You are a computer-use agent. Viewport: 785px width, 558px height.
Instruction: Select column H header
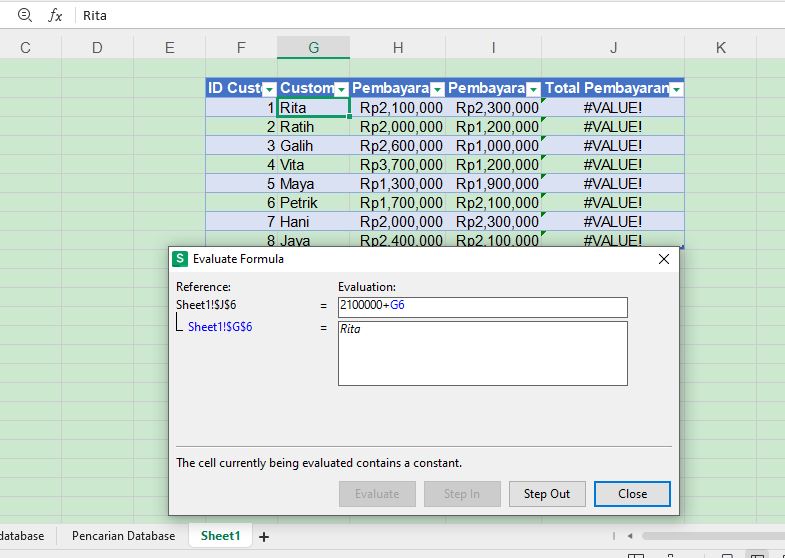pyautogui.click(x=398, y=48)
